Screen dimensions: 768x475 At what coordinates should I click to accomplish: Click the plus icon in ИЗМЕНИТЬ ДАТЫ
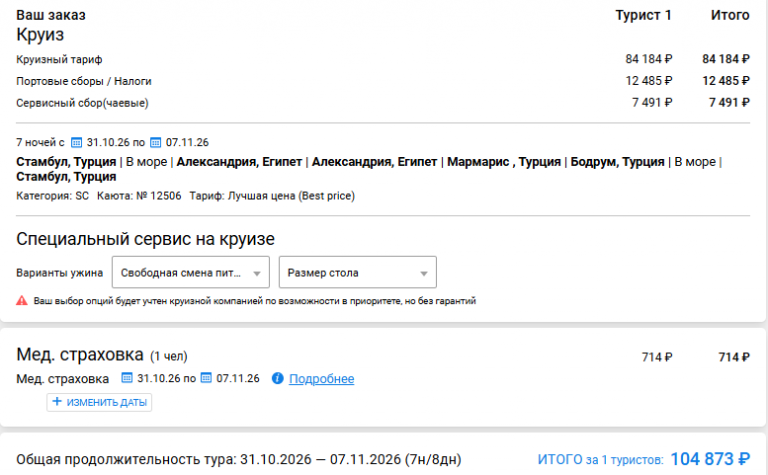(x=57, y=402)
